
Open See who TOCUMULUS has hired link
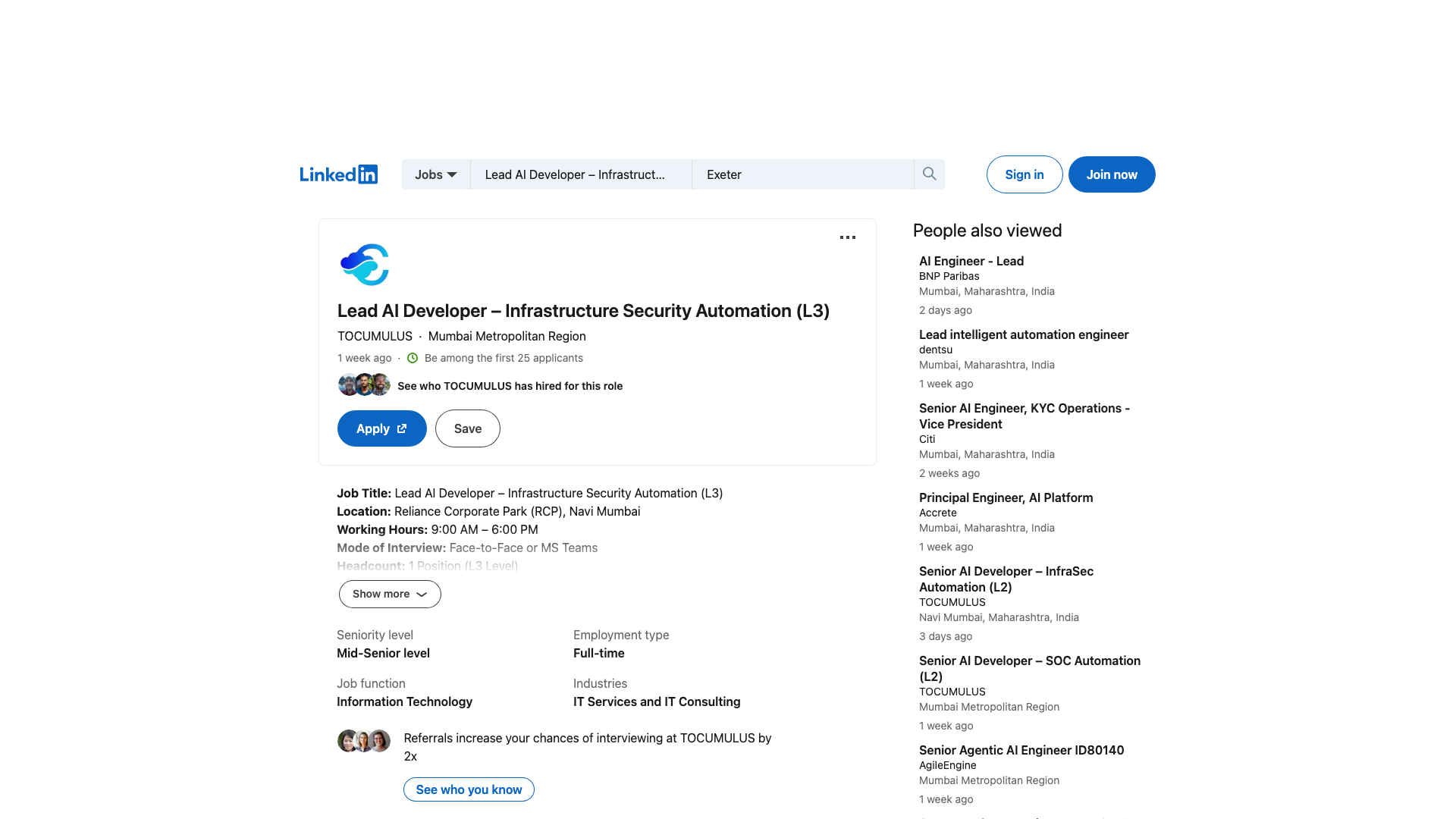[x=510, y=386]
